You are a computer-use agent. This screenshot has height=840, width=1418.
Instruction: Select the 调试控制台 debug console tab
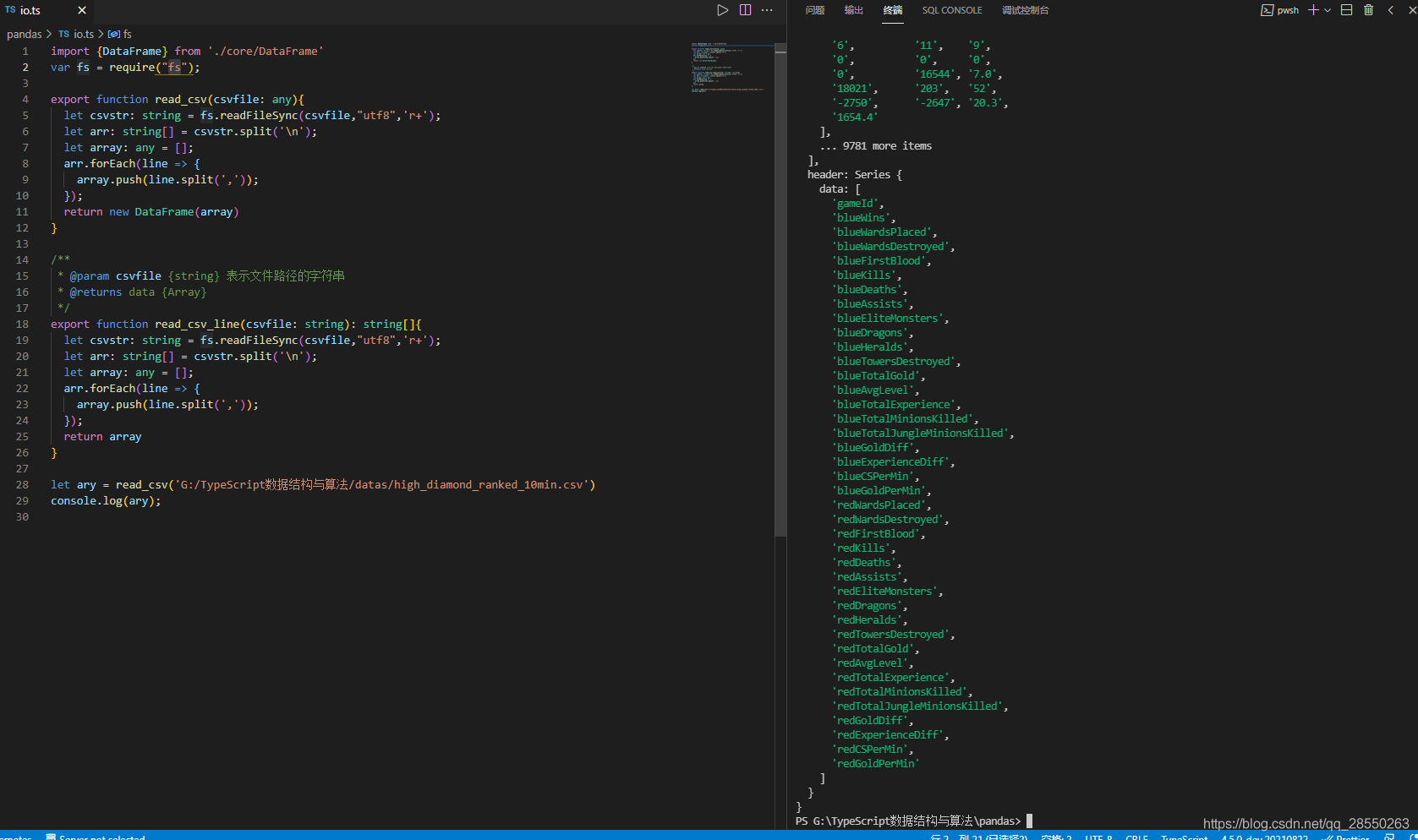[x=1025, y=10]
